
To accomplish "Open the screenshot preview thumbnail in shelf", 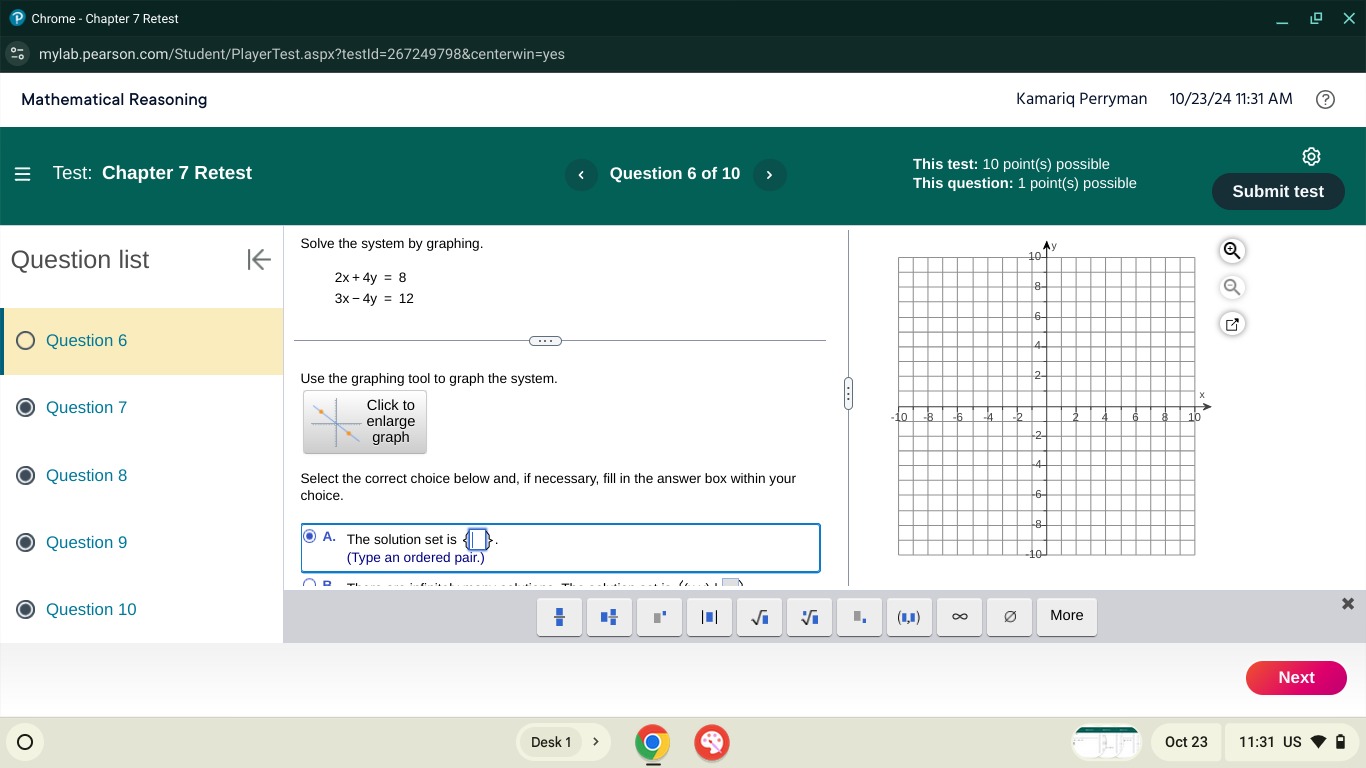I will [x=1106, y=742].
